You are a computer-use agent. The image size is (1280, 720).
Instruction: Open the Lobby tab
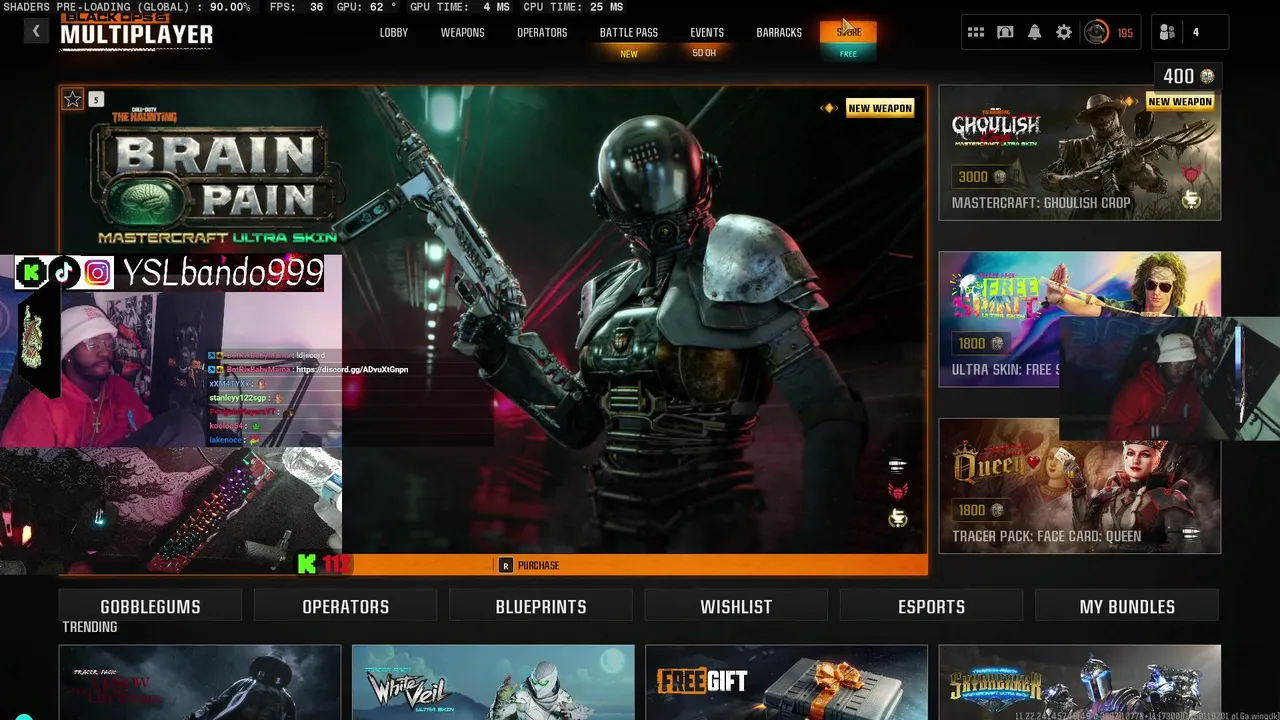pos(394,32)
